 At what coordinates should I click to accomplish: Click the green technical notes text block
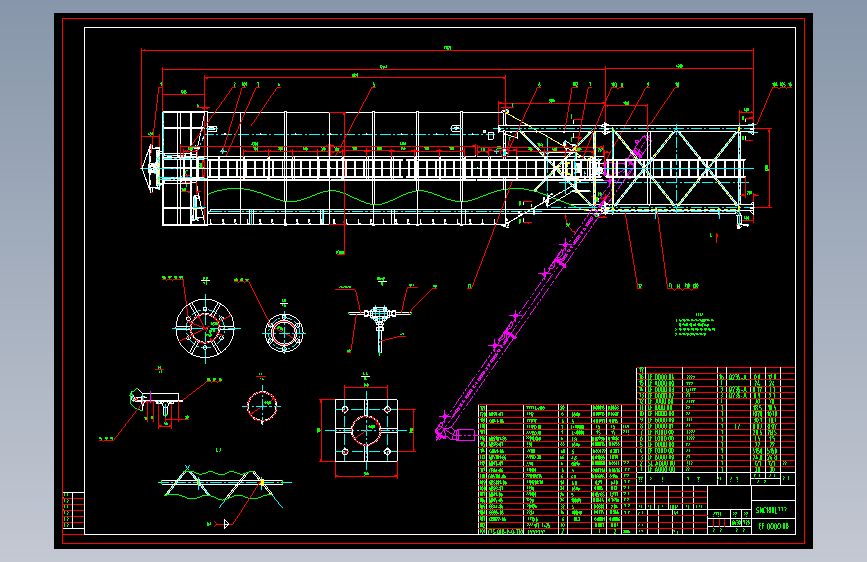[695, 327]
